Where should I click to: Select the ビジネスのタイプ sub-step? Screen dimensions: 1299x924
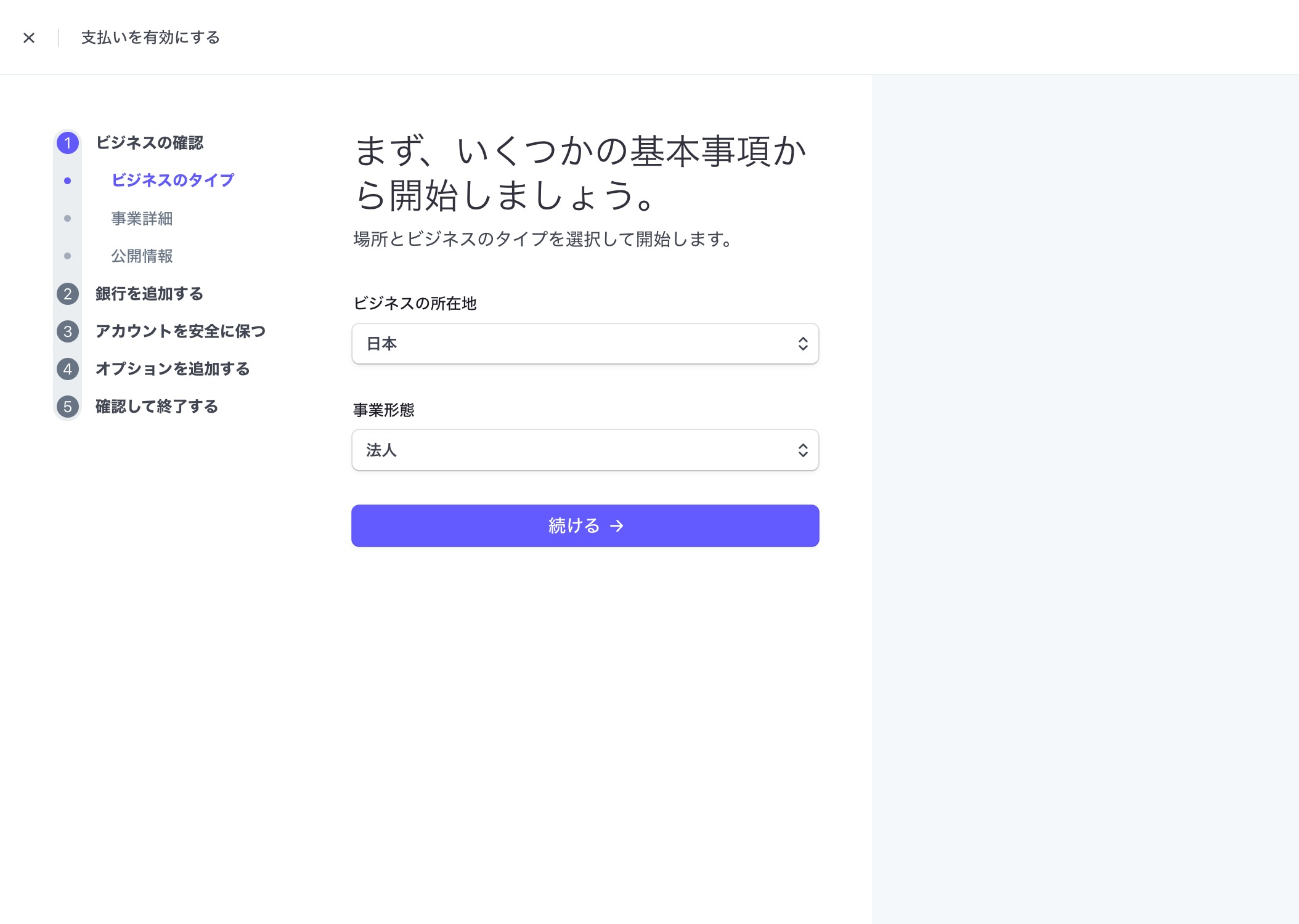[173, 180]
